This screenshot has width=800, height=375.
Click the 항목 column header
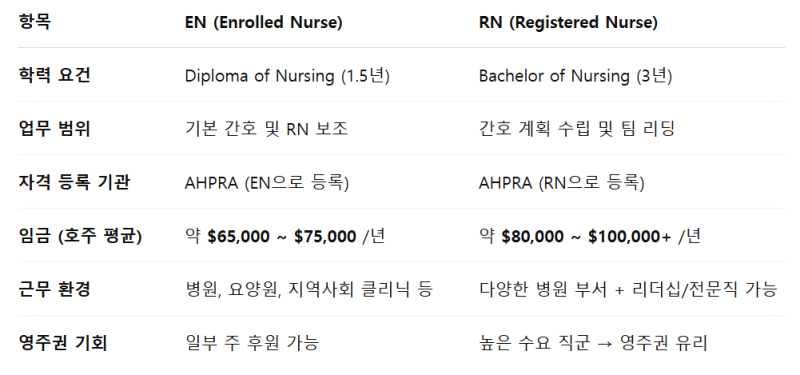point(35,22)
